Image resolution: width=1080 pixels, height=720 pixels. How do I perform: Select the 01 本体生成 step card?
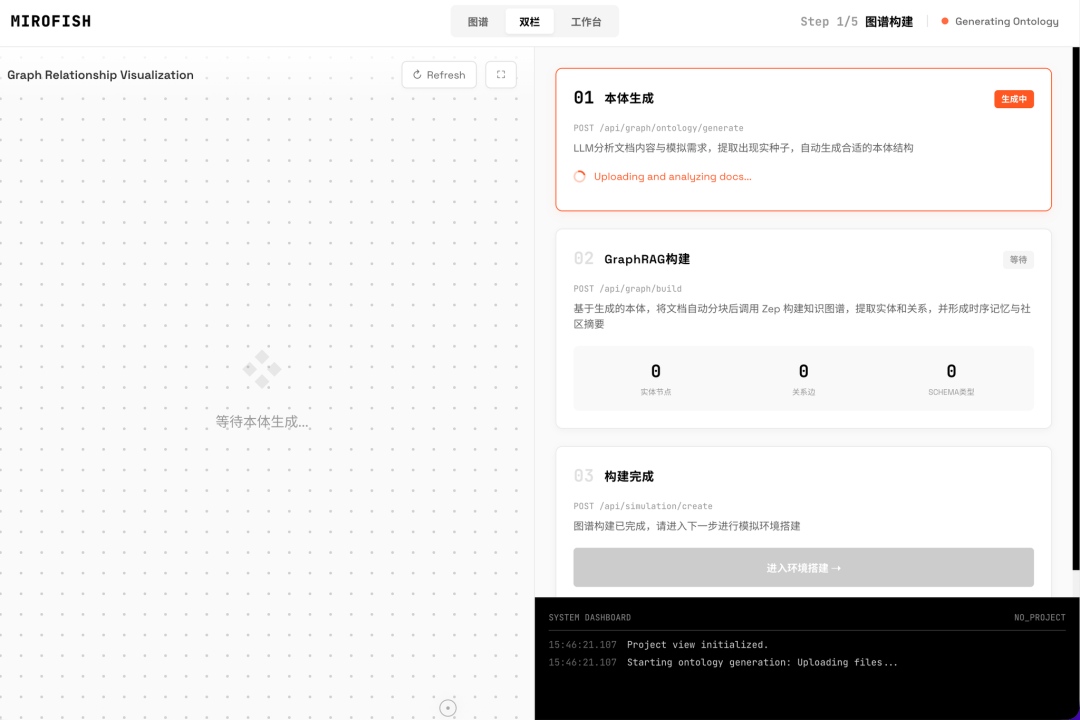pyautogui.click(x=803, y=139)
